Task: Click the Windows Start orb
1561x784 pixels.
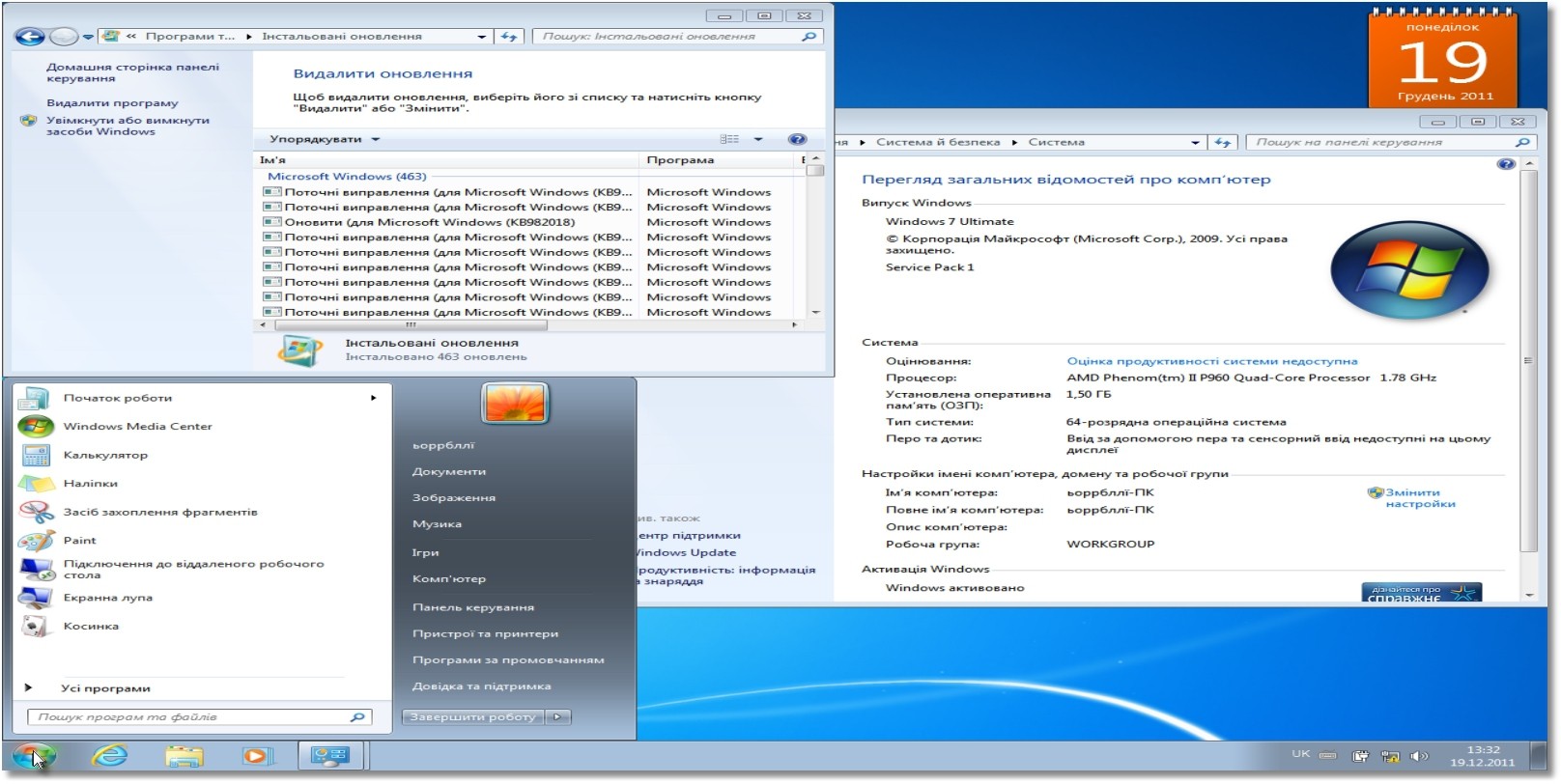Action: 34,756
